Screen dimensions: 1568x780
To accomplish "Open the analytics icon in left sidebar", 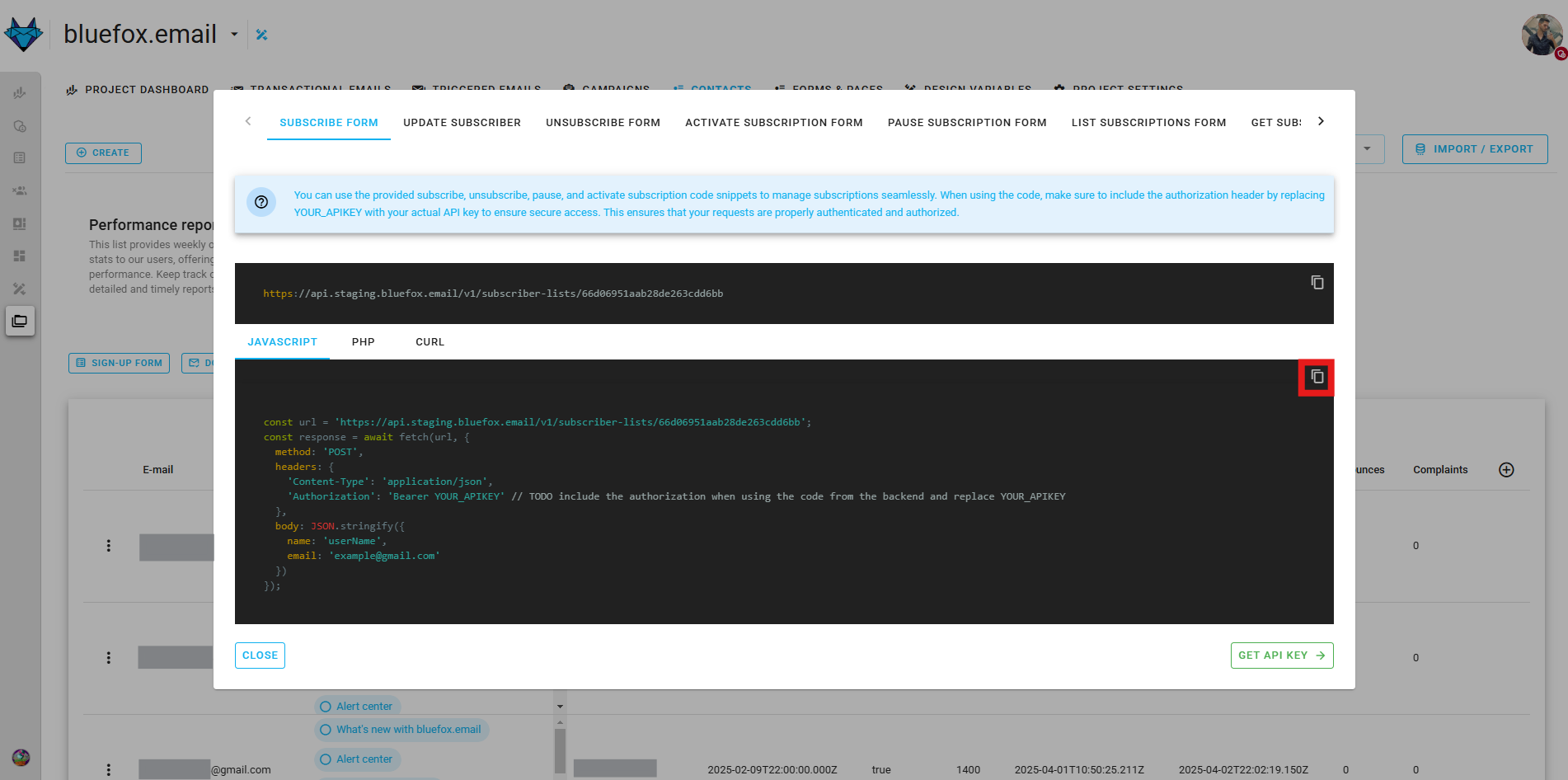I will [20, 93].
